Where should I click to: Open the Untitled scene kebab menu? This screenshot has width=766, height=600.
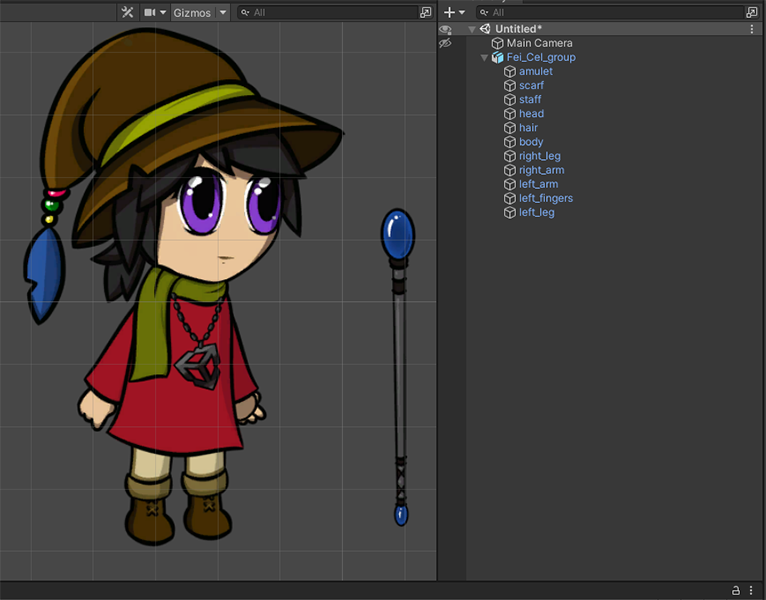(752, 29)
